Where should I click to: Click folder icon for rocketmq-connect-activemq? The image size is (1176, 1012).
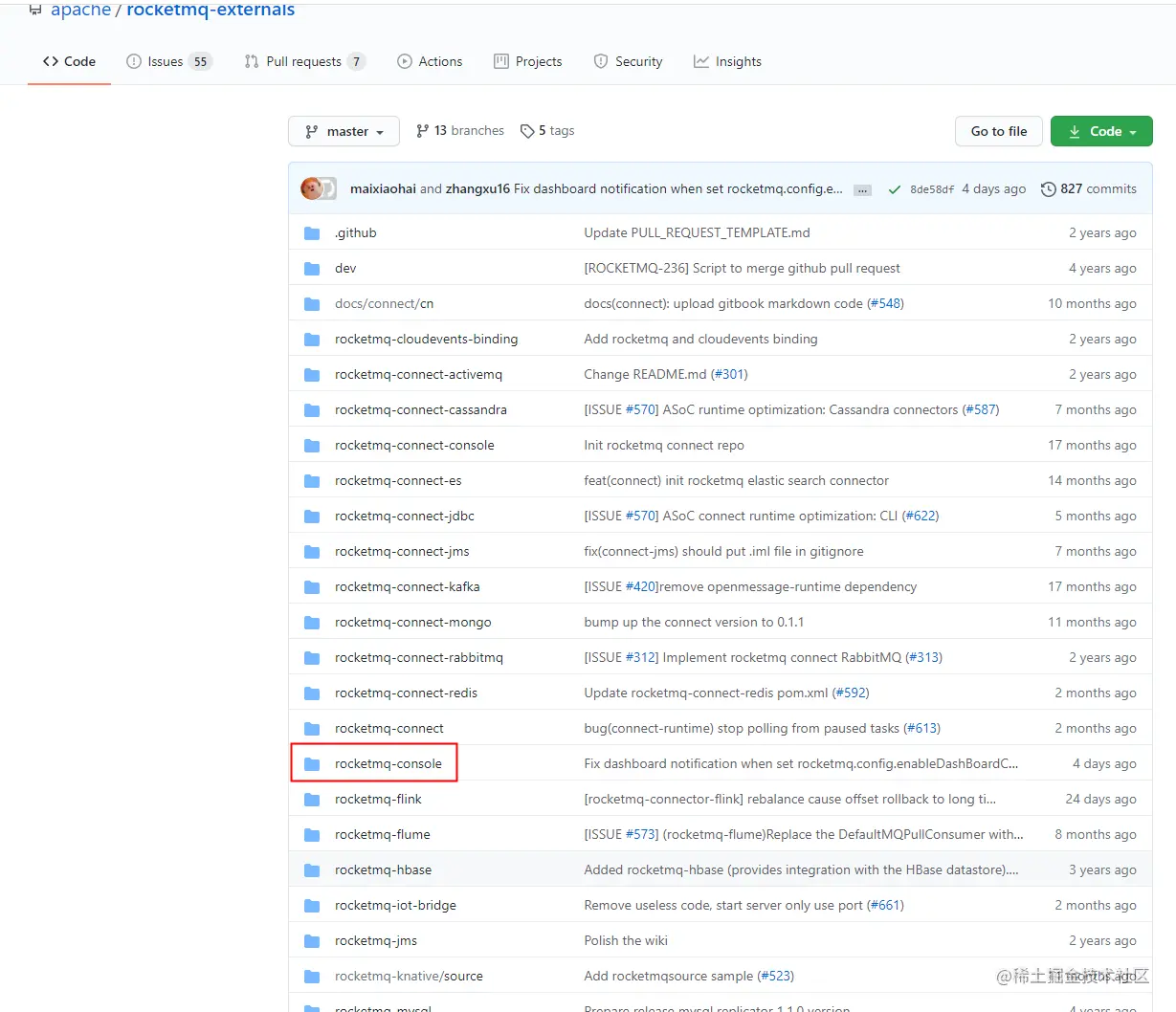pos(312,375)
